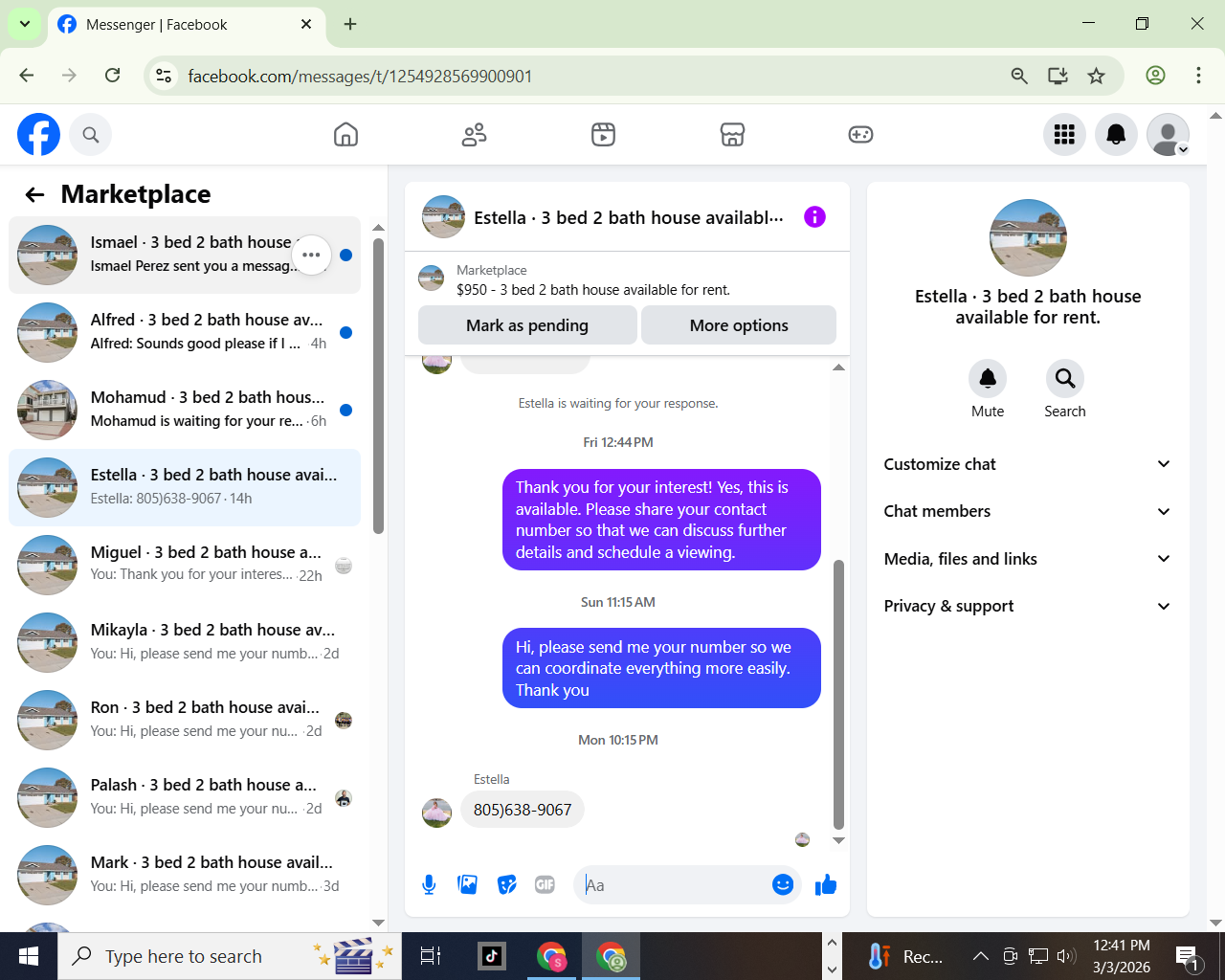Click the chat messages scrollbar
The height and width of the screenshot is (980, 1225).
click(x=839, y=695)
